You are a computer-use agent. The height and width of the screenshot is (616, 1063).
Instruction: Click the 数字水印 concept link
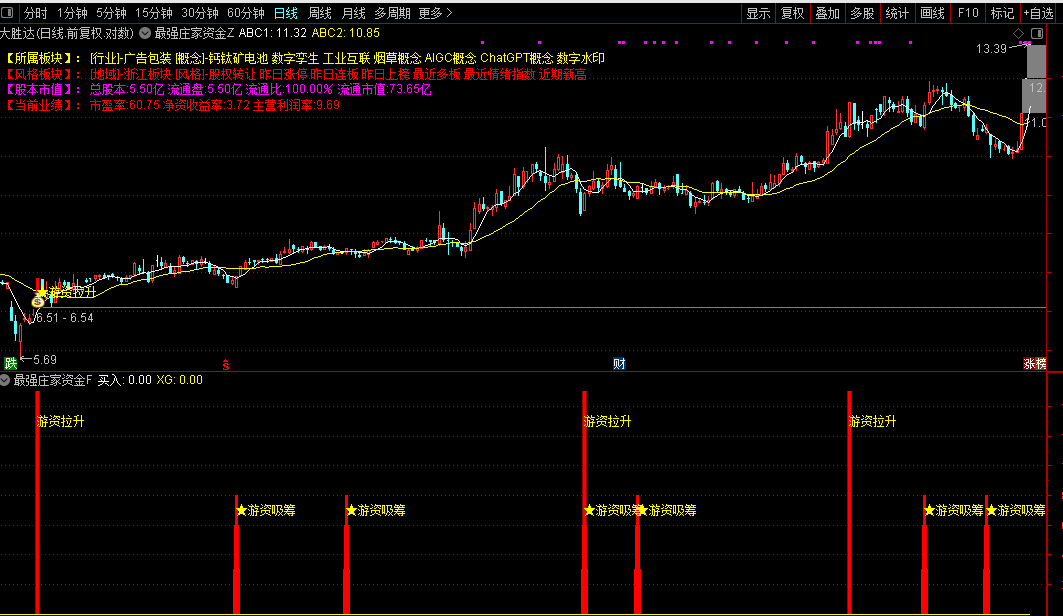[x=580, y=59]
